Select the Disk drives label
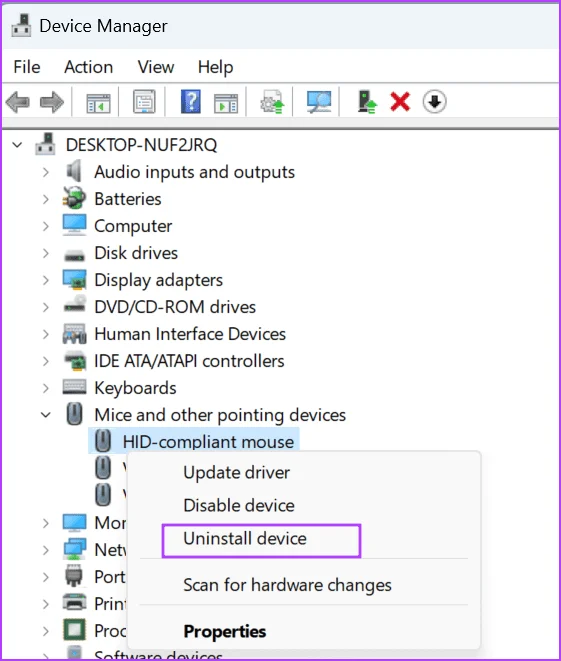This screenshot has width=561, height=661. tap(136, 253)
